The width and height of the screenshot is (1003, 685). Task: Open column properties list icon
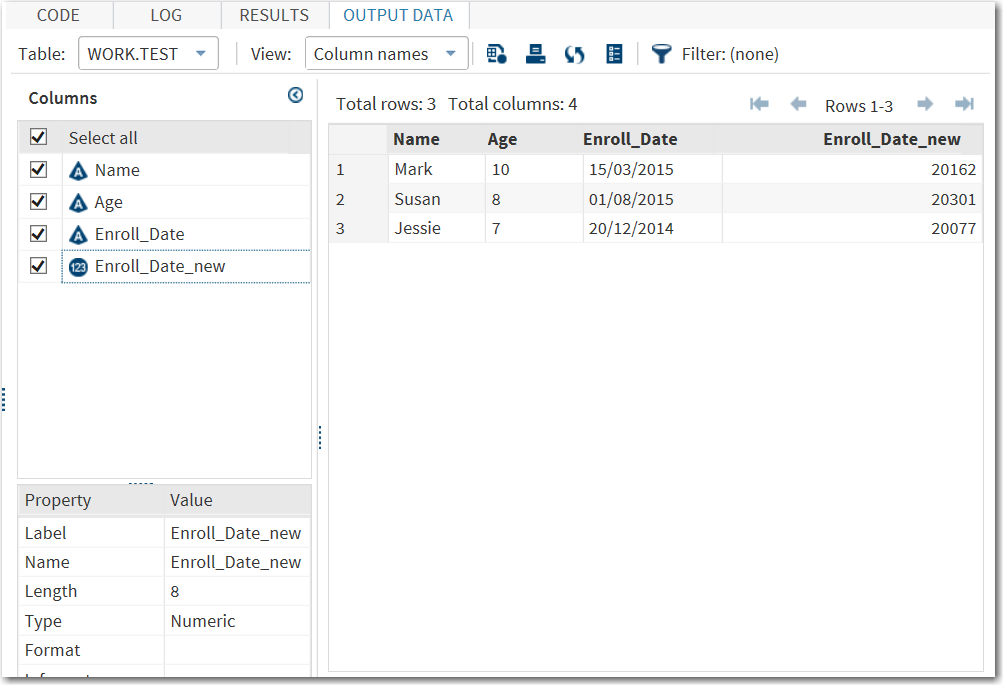(613, 53)
